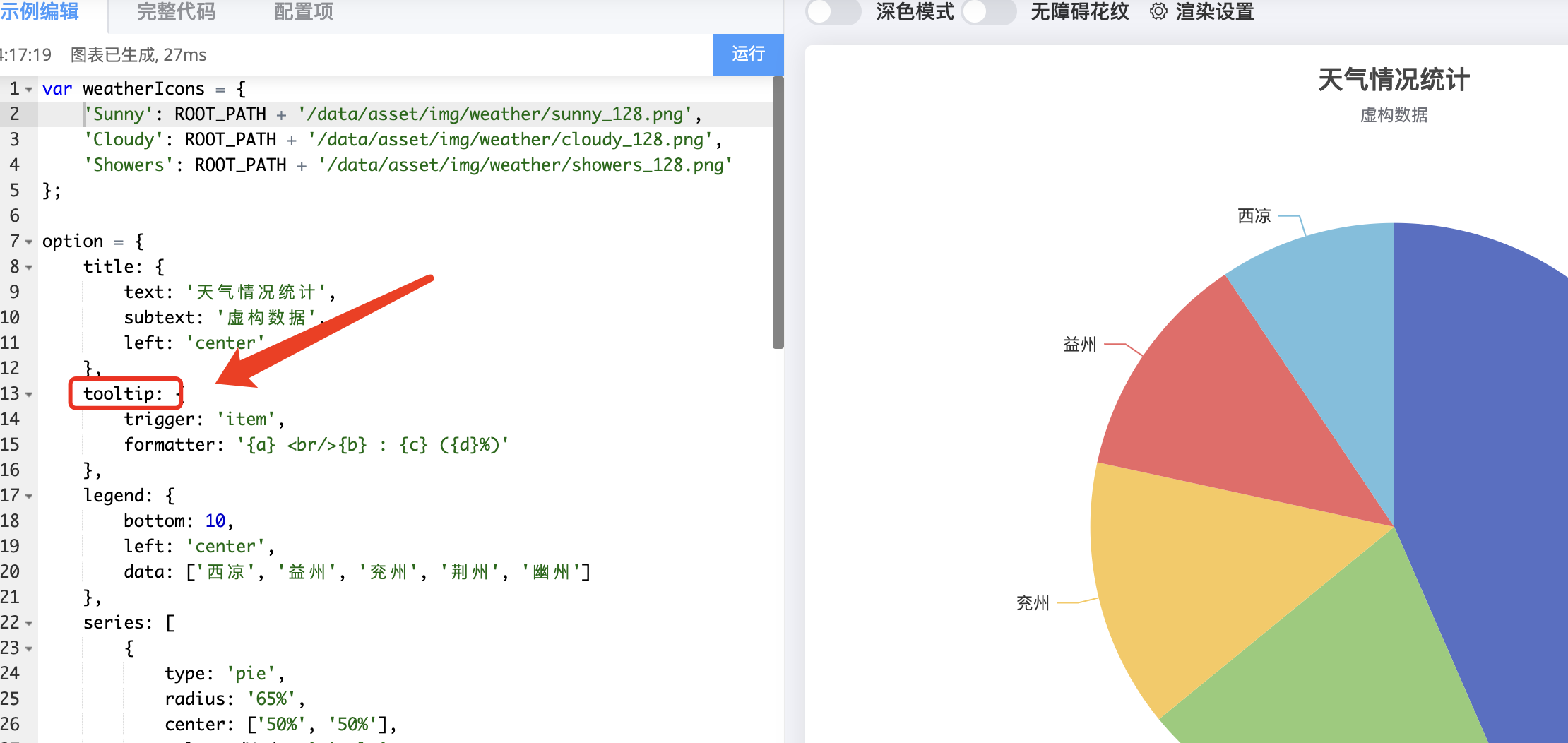
Task: Place cursor on 'Sunny' code line
Action: tap(393, 114)
